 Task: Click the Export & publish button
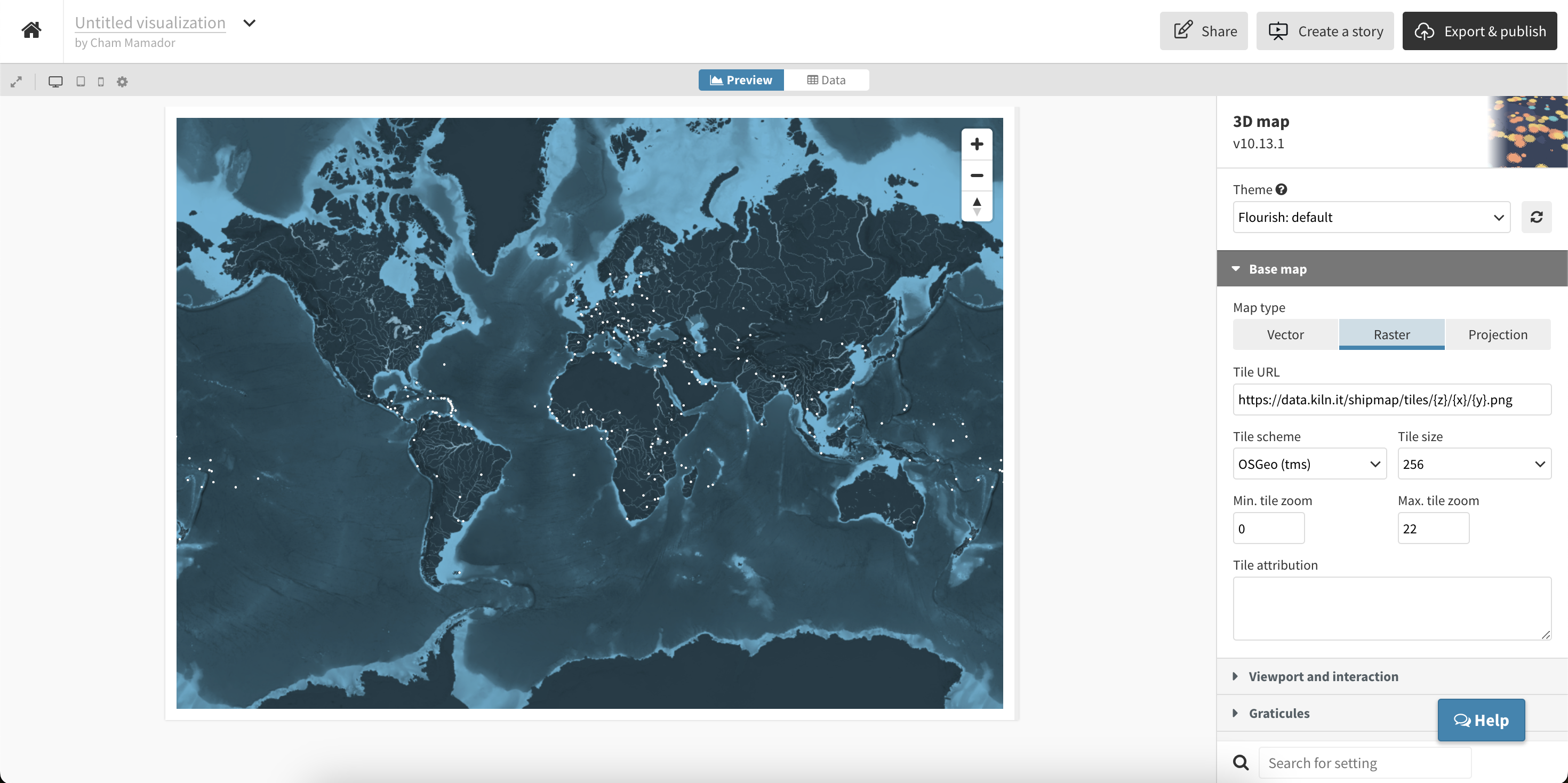click(1479, 31)
